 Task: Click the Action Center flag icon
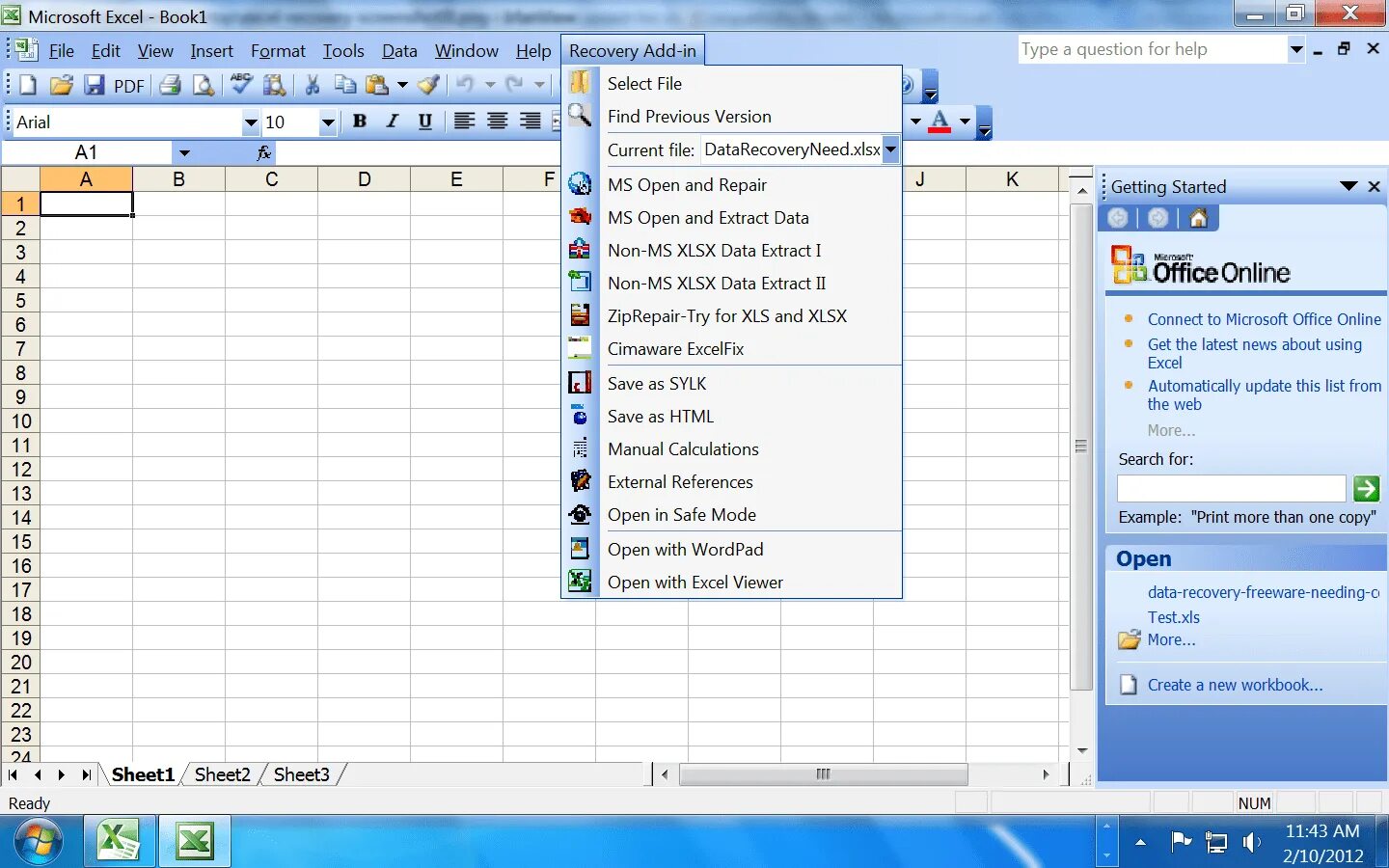(x=1181, y=842)
